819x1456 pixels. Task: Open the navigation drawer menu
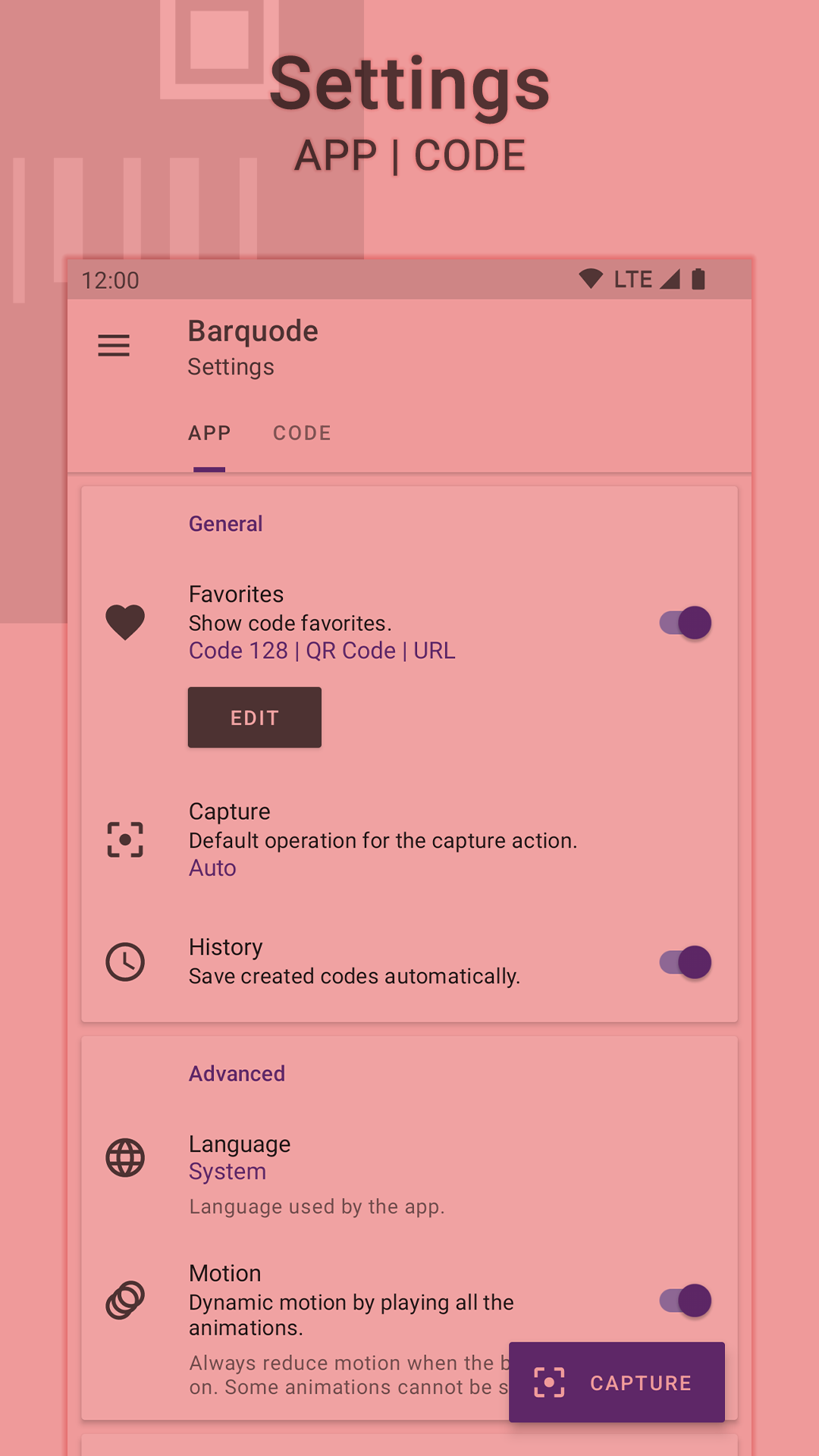pyautogui.click(x=114, y=346)
